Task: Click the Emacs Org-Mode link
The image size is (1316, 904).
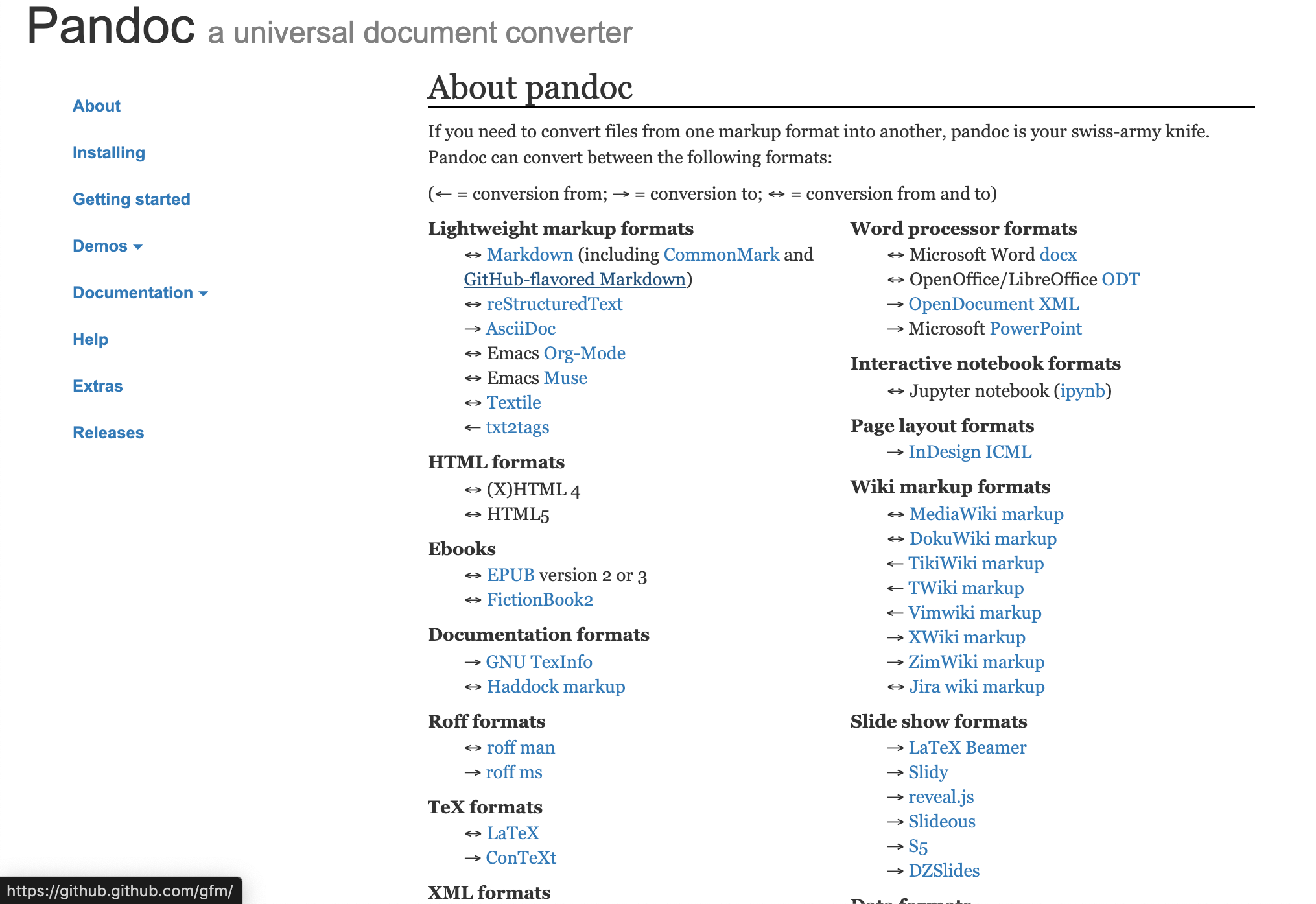Action: [x=584, y=353]
